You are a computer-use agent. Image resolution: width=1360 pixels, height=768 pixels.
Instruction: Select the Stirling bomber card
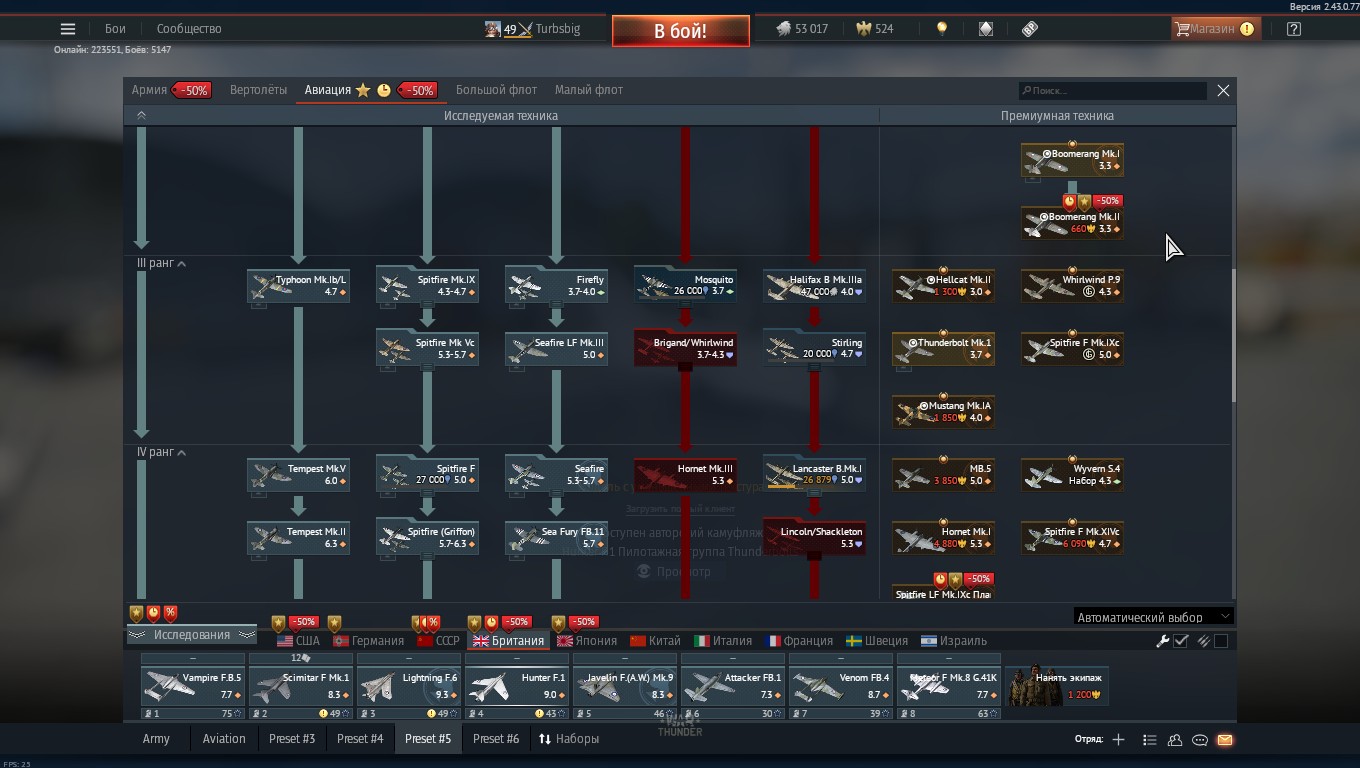coord(814,348)
